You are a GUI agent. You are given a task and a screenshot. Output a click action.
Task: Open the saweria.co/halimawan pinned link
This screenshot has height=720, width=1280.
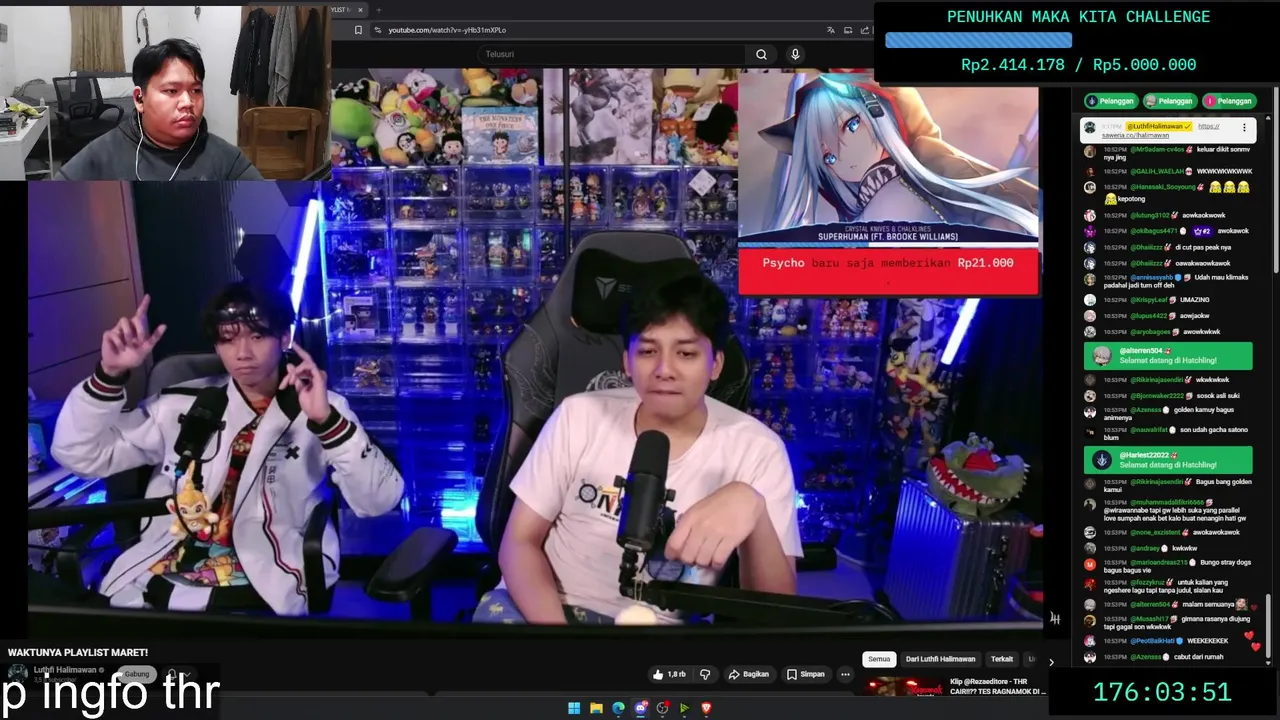click(1134, 135)
